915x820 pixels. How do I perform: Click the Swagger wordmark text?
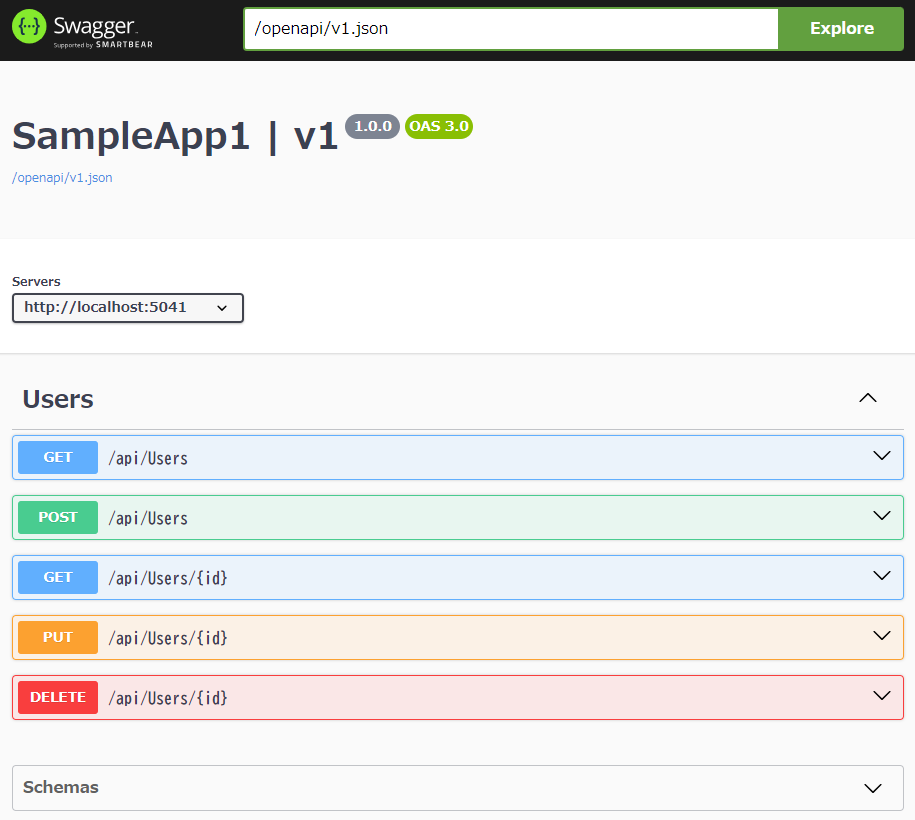pos(95,26)
